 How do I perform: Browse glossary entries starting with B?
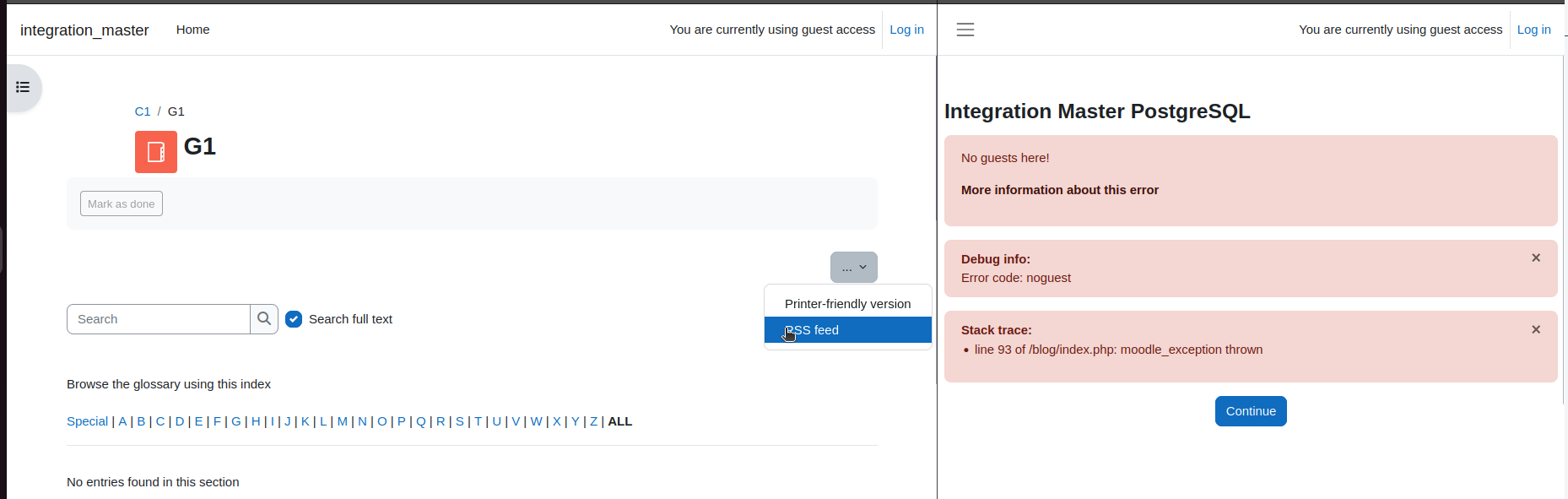(x=141, y=421)
